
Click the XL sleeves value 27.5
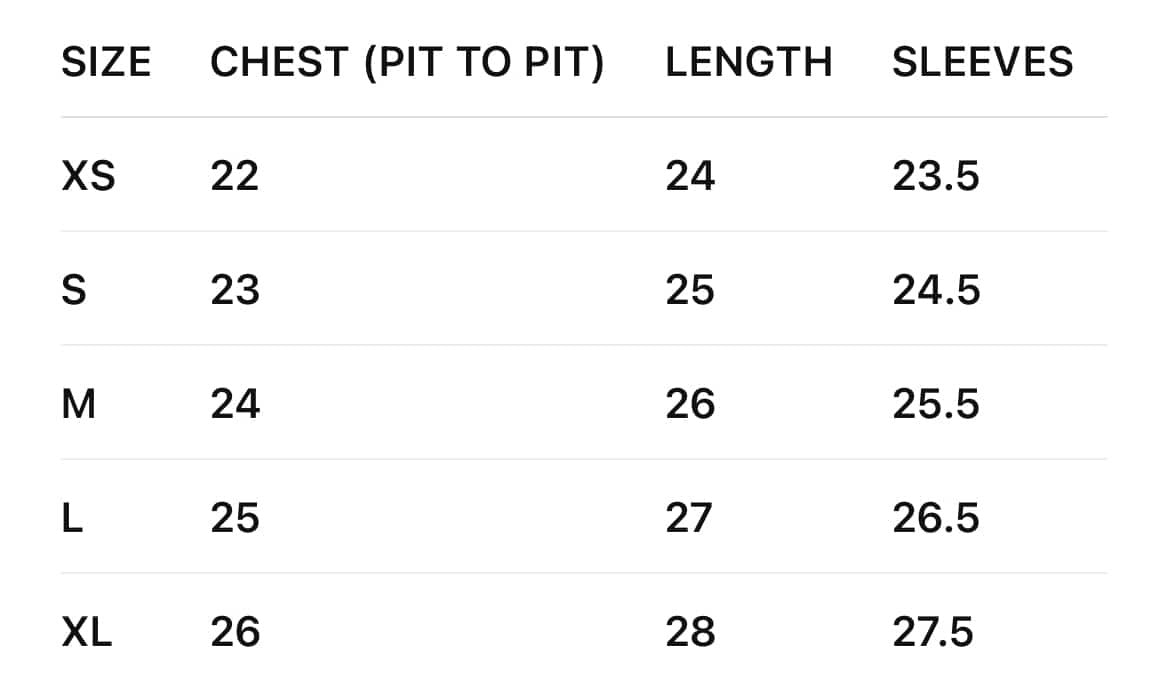click(x=933, y=633)
